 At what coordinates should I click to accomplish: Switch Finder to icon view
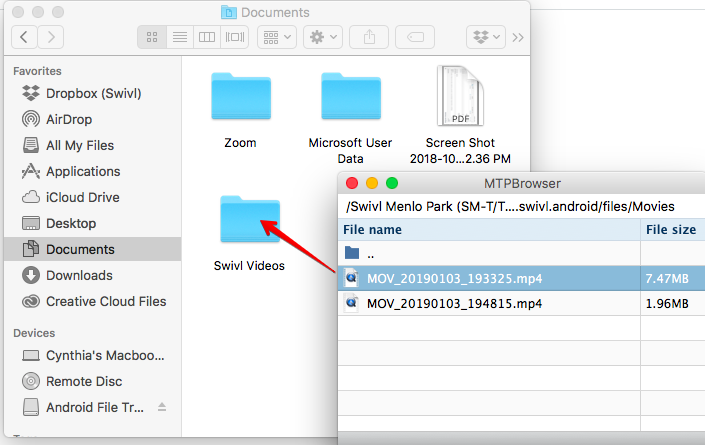pyautogui.click(x=152, y=37)
